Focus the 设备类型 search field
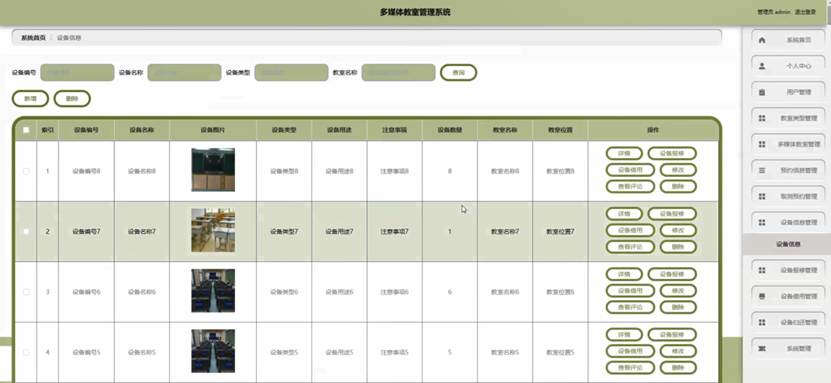Image resolution: width=831 pixels, height=383 pixels. pyautogui.click(x=291, y=73)
